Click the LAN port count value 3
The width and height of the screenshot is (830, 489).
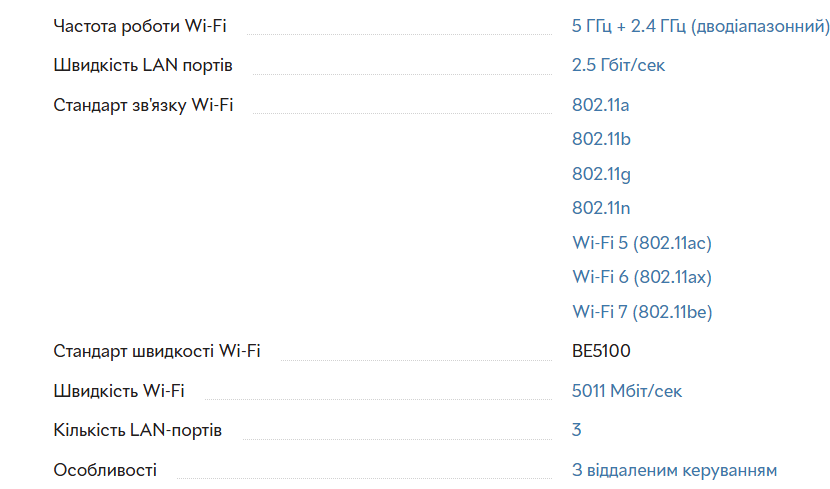click(577, 430)
